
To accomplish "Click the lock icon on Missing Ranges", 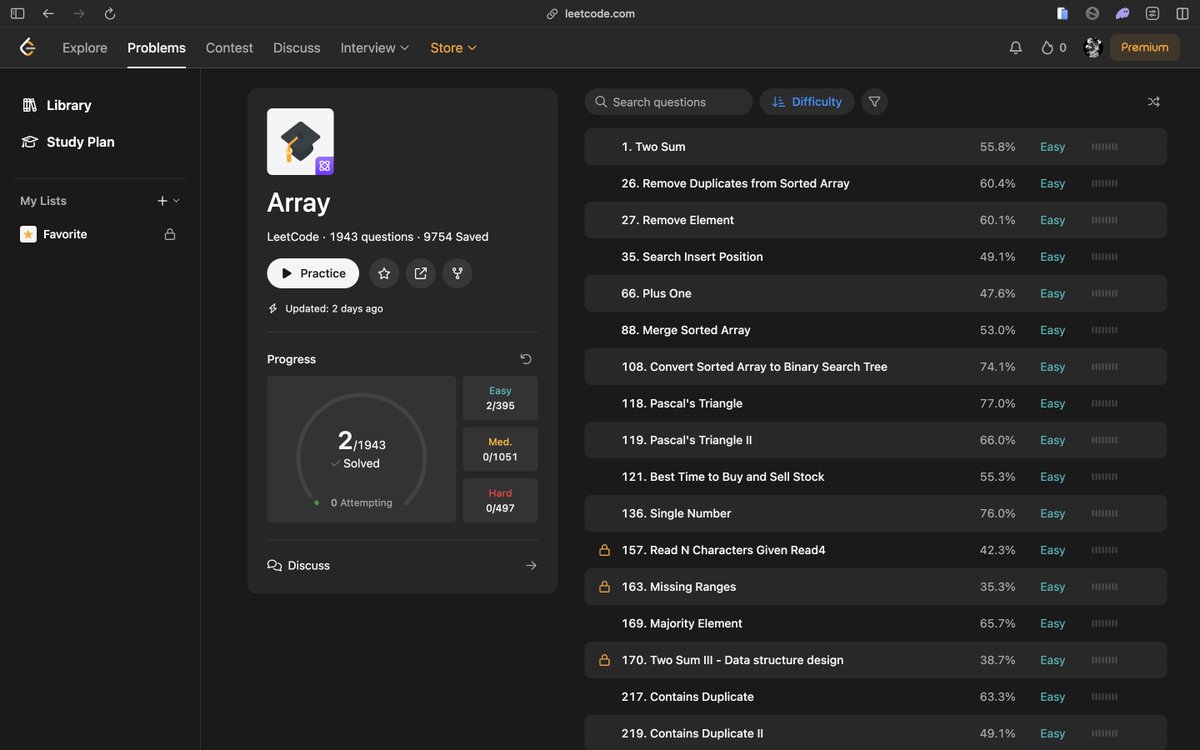I will 604,587.
